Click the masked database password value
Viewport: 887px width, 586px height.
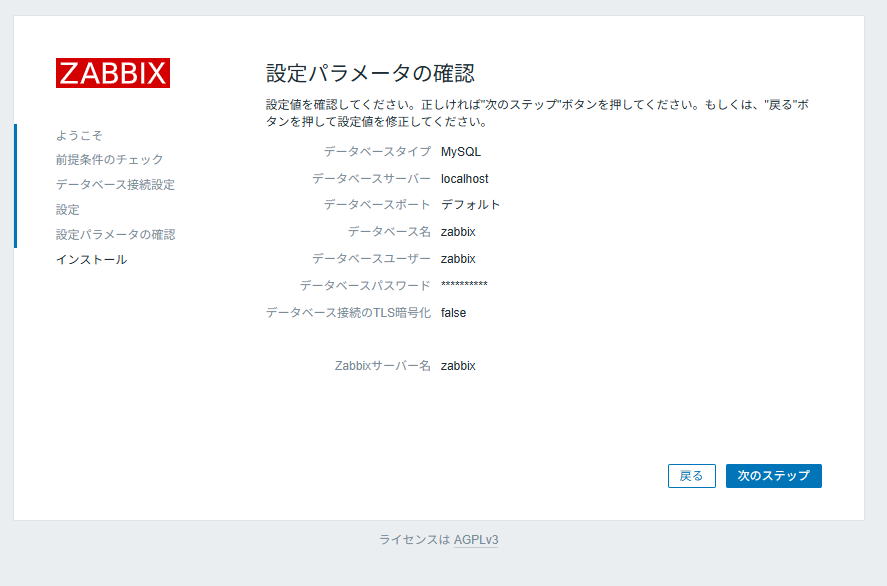464,285
